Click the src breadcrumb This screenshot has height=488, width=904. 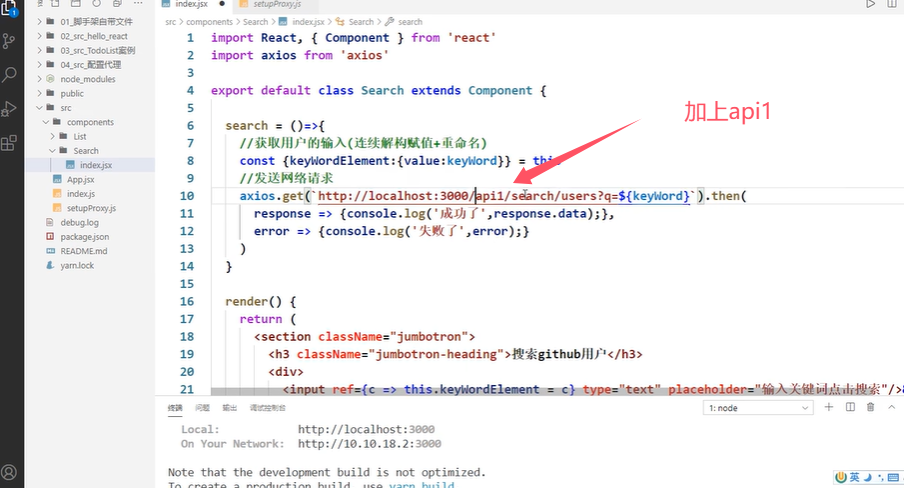coord(171,22)
